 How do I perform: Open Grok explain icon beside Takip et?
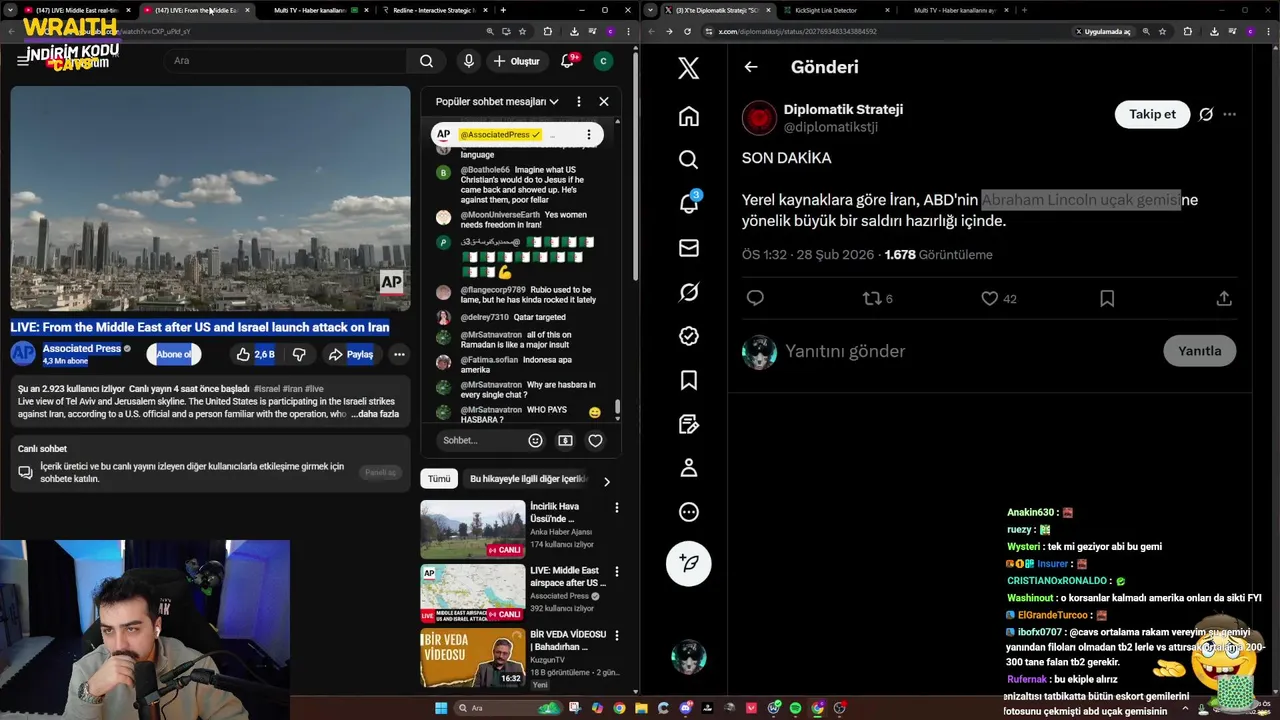point(1206,114)
